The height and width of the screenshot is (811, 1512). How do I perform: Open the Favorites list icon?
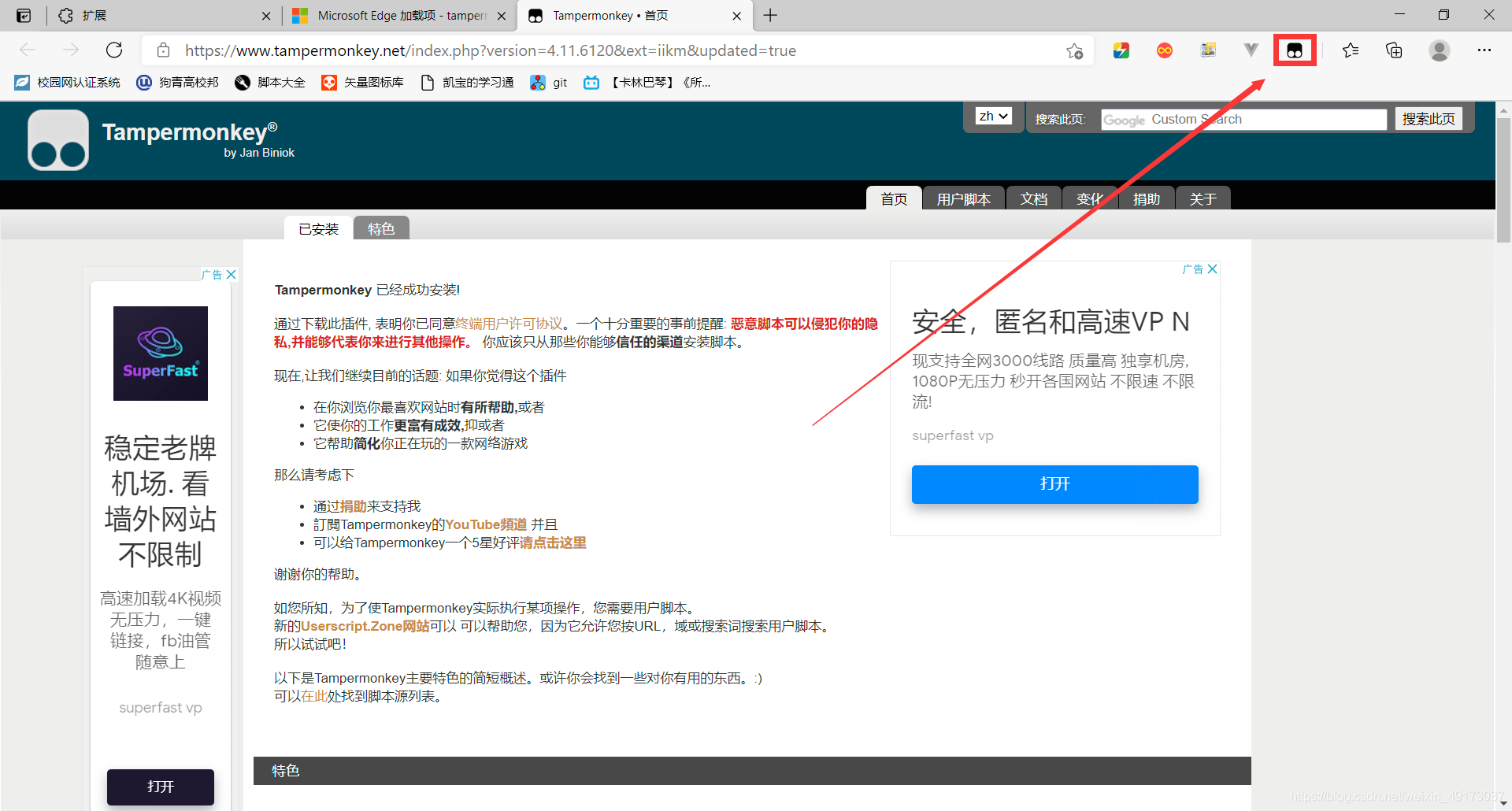point(1351,50)
